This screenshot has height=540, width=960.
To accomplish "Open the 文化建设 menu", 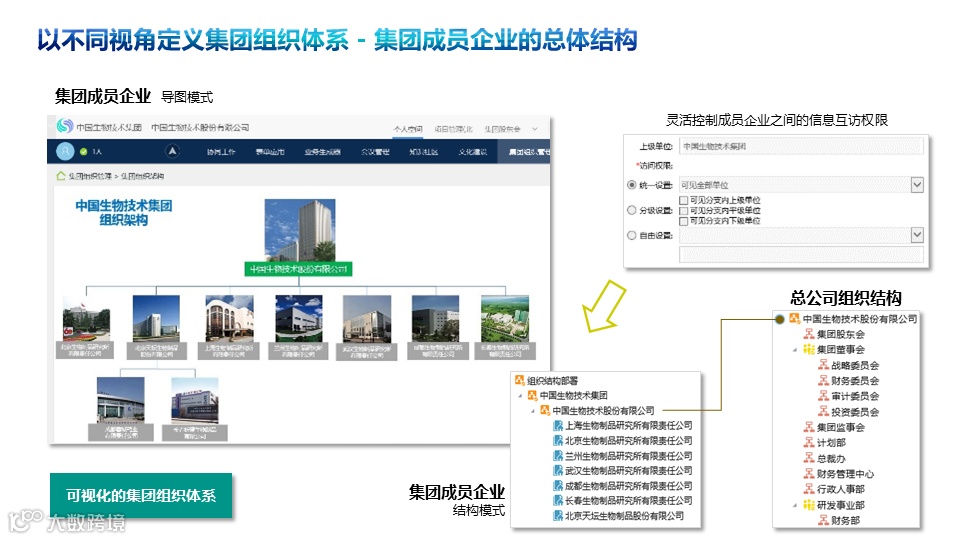I will click(x=473, y=151).
